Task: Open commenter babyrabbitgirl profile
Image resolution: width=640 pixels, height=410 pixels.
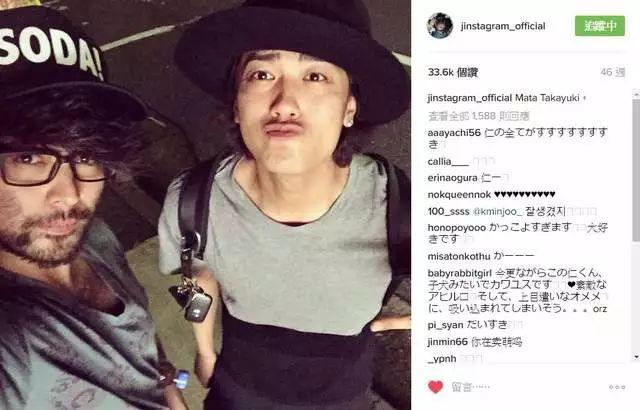Action: click(x=459, y=273)
